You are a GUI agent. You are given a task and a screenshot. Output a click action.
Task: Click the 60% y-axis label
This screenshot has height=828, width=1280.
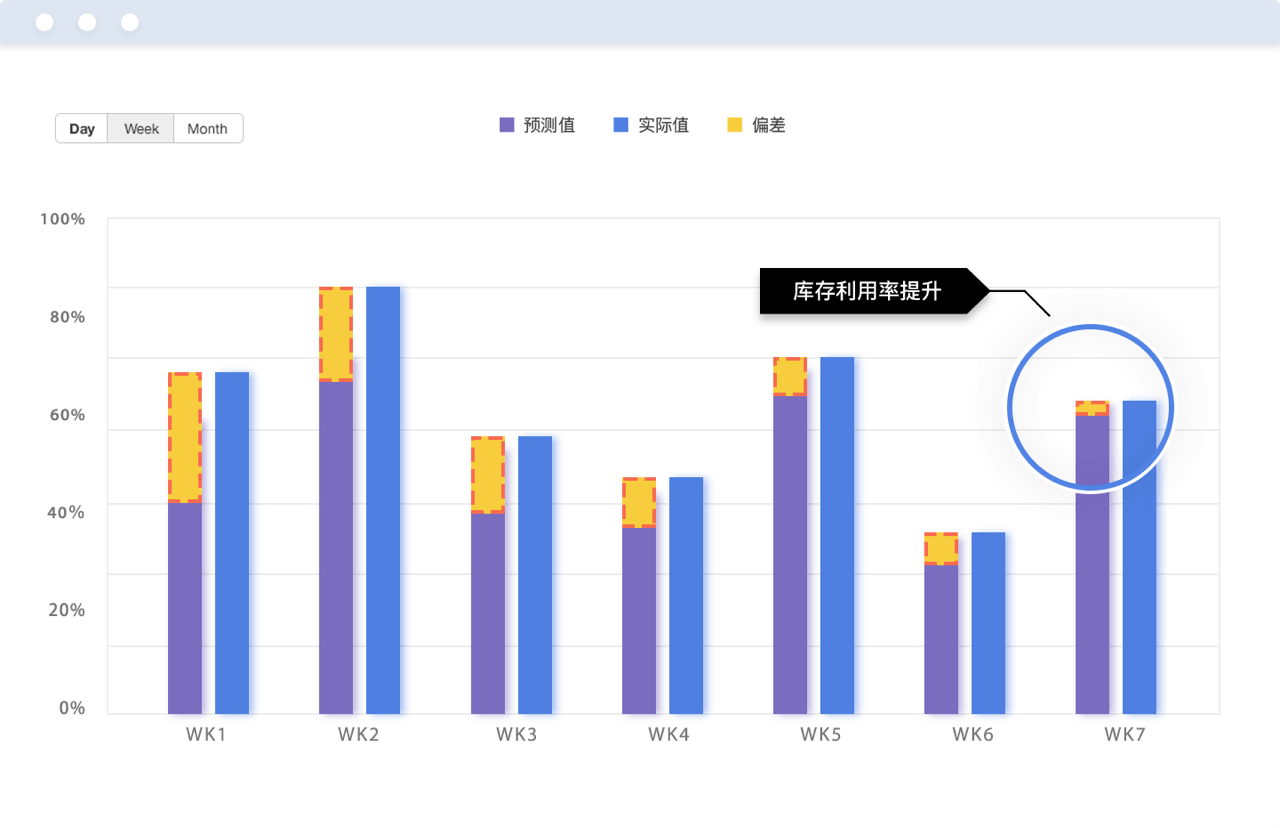[x=67, y=415]
